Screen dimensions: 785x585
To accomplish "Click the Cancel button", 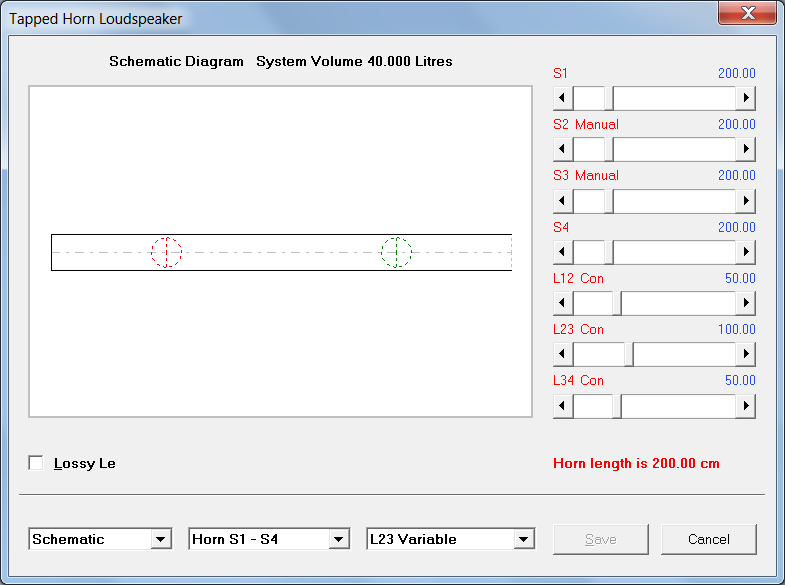I will coord(708,539).
